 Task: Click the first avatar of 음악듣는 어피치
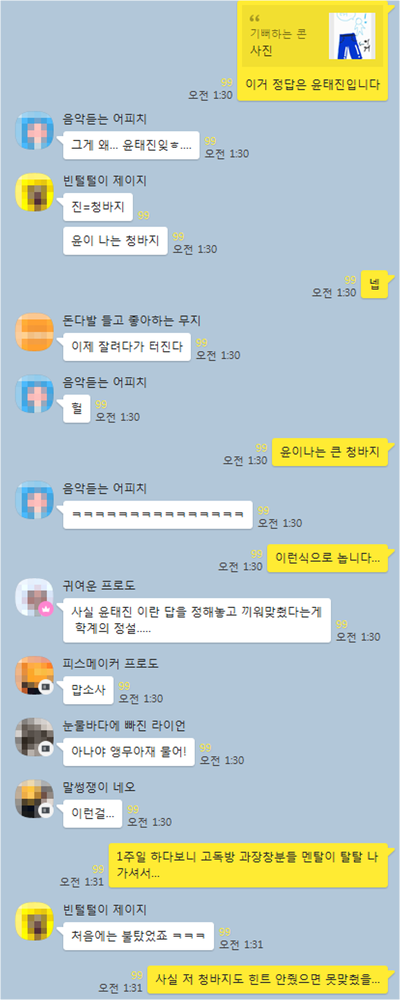pyautogui.click(x=34, y=130)
